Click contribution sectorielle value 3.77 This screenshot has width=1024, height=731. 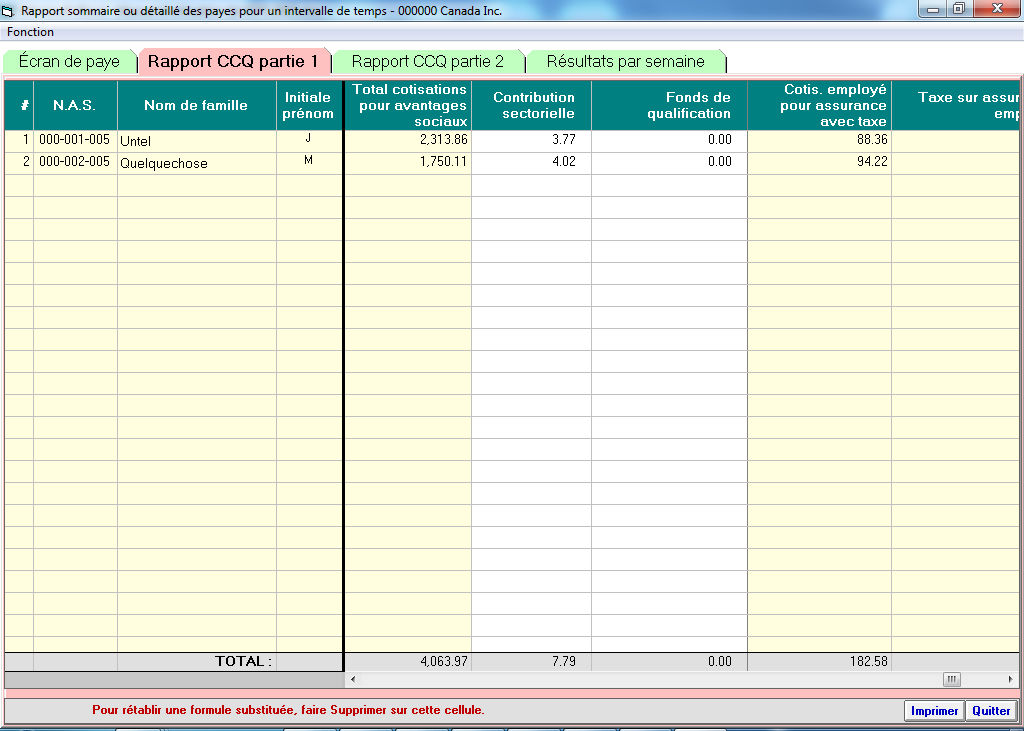531,141
